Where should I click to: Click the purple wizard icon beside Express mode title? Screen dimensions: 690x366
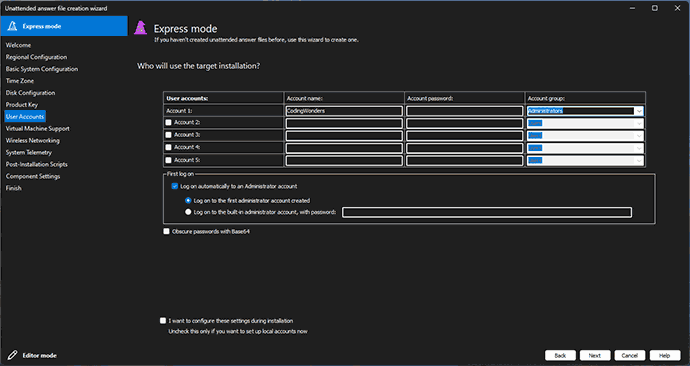[140, 28]
